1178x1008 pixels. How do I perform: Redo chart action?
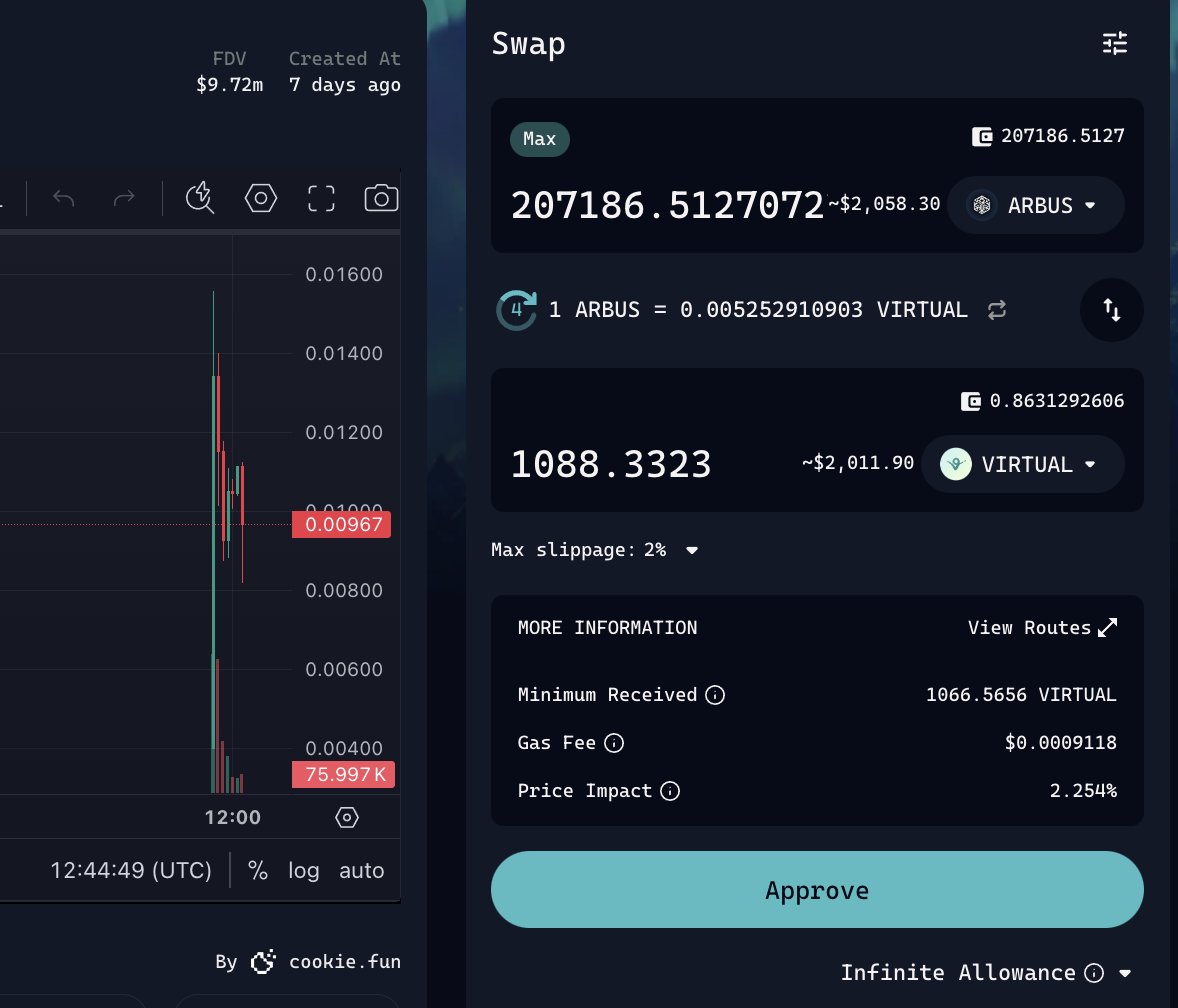pos(124,198)
